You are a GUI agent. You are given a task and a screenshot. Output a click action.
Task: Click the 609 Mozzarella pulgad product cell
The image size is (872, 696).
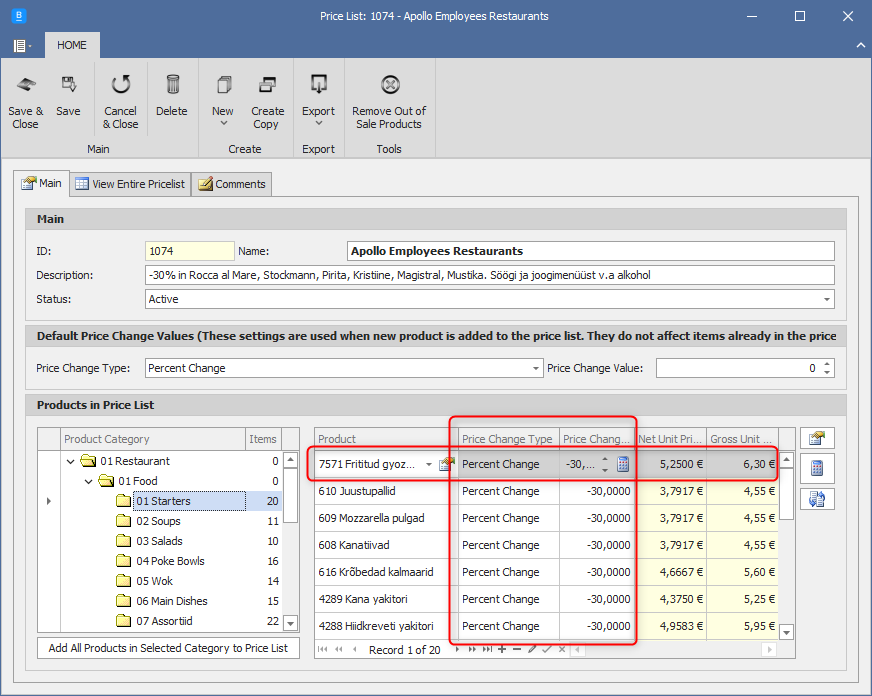pos(386,518)
